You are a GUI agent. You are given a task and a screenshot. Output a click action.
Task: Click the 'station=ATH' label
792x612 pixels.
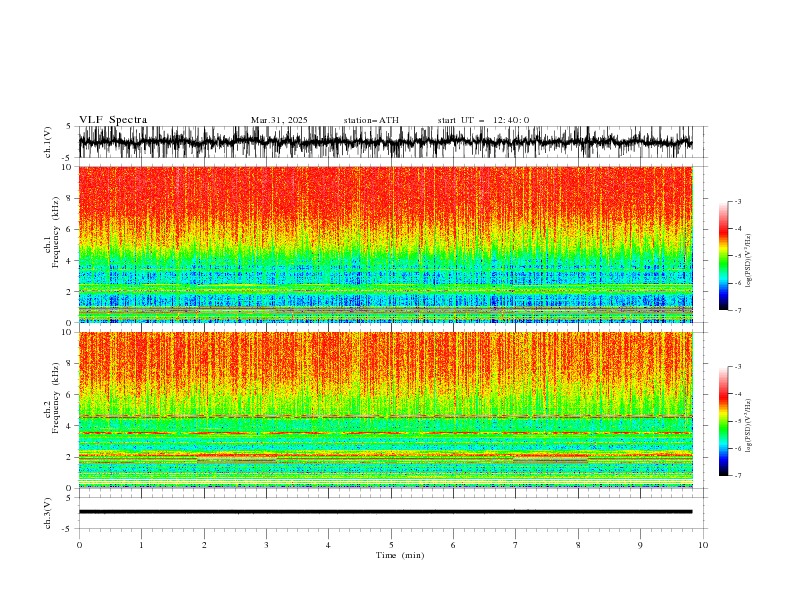[371, 120]
